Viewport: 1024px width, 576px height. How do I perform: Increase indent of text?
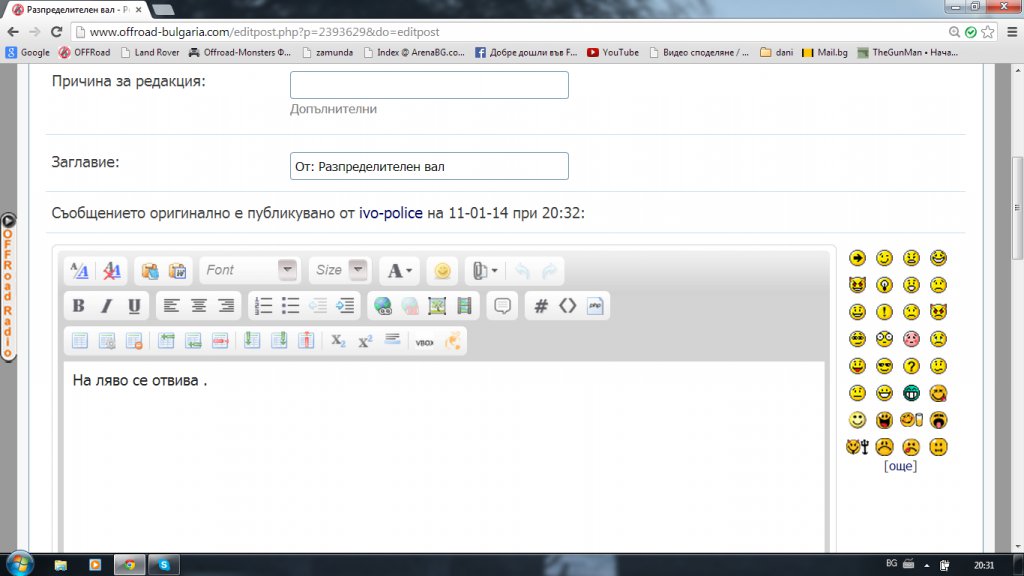click(345, 306)
